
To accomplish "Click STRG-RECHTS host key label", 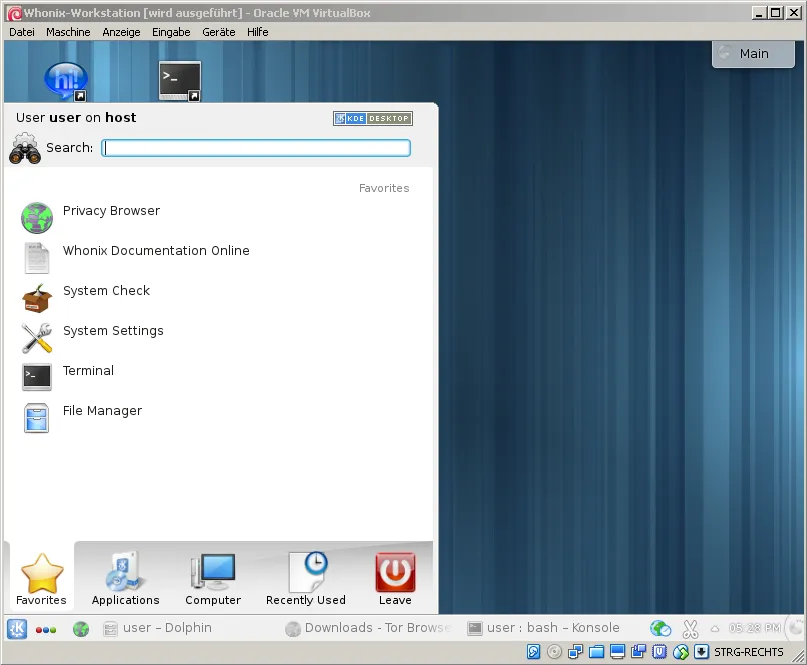I will click(x=749, y=652).
